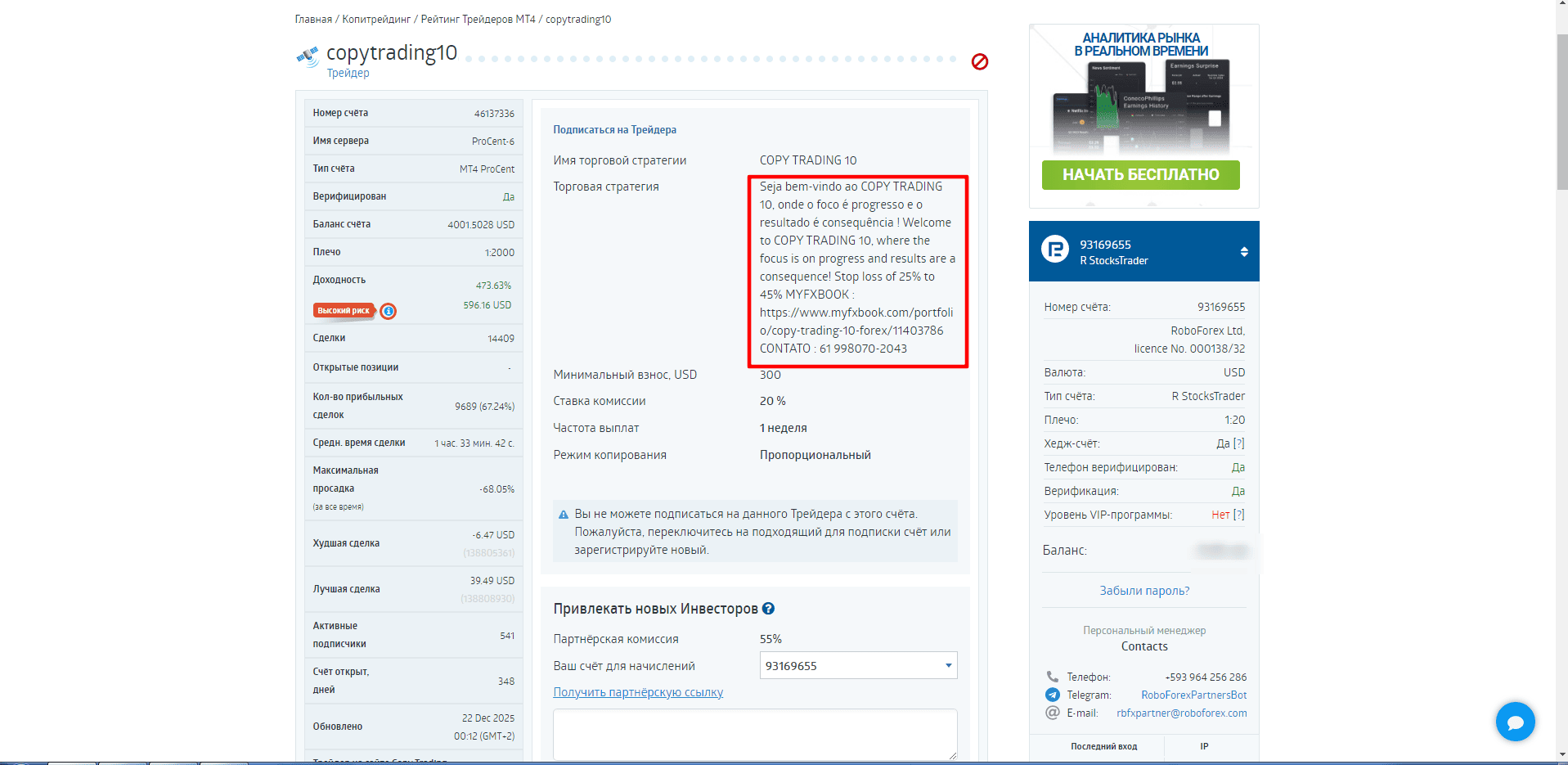Click the rbfxpartner@roboforex.com email link
This screenshot has width=1568, height=765.
click(1182, 713)
